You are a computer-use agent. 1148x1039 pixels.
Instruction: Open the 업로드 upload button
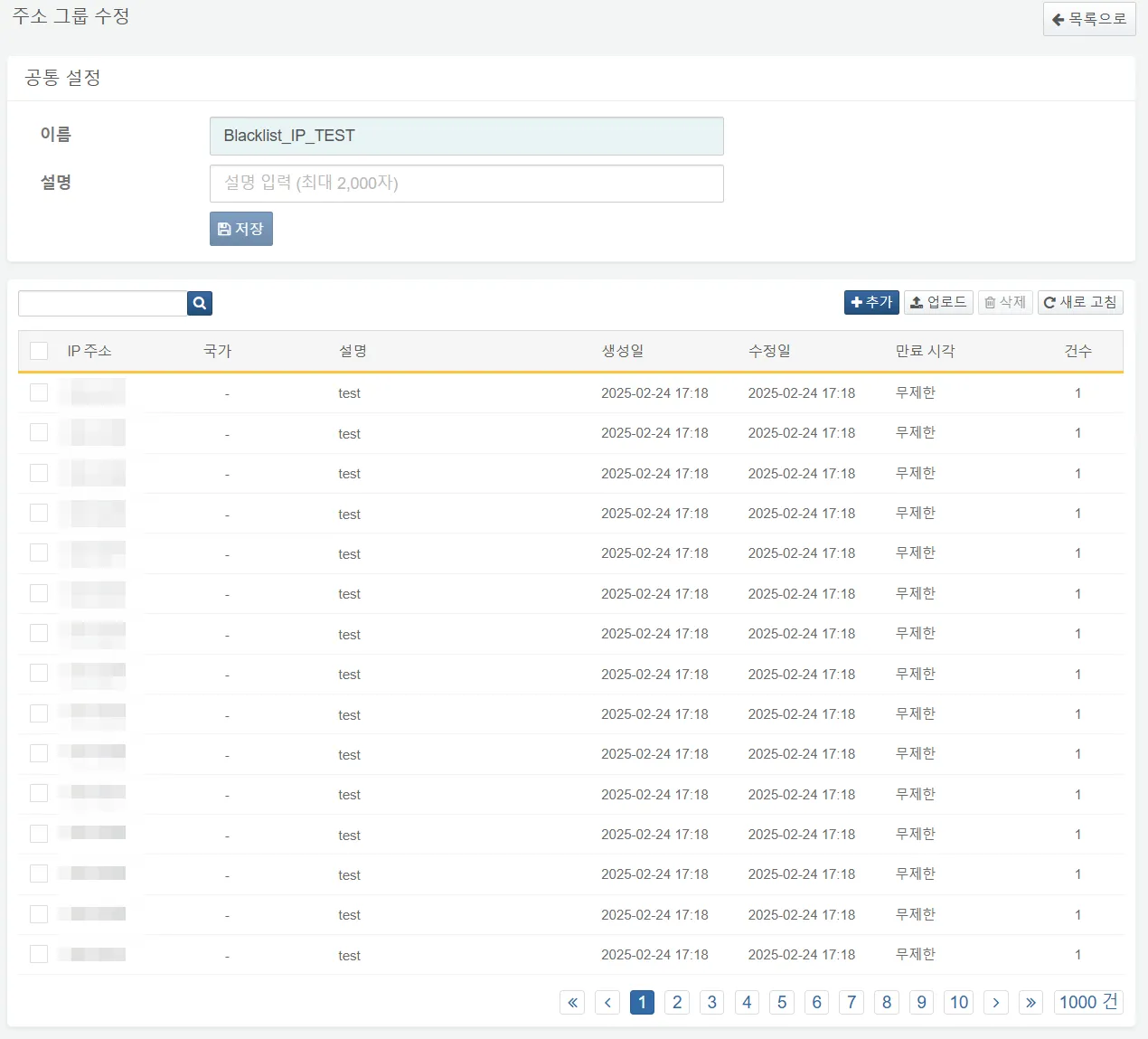[938, 302]
